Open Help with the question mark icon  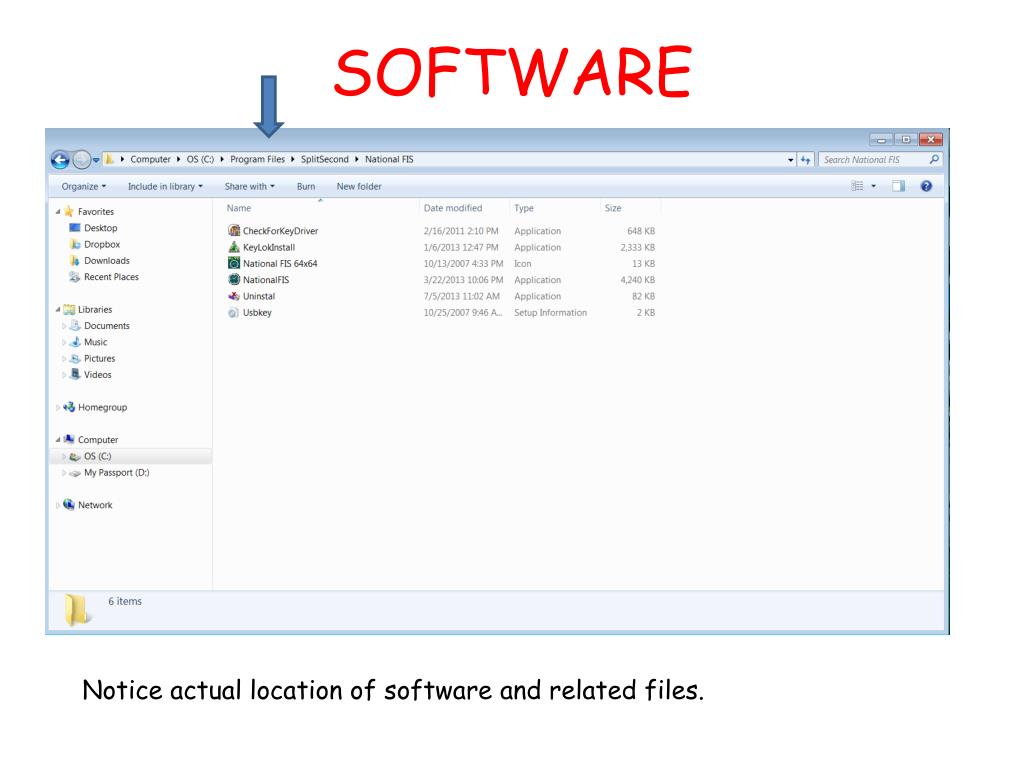click(926, 186)
